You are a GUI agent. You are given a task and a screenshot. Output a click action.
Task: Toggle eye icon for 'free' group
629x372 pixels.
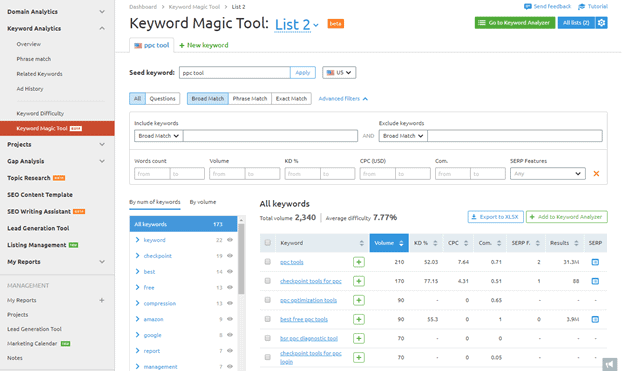tap(230, 287)
